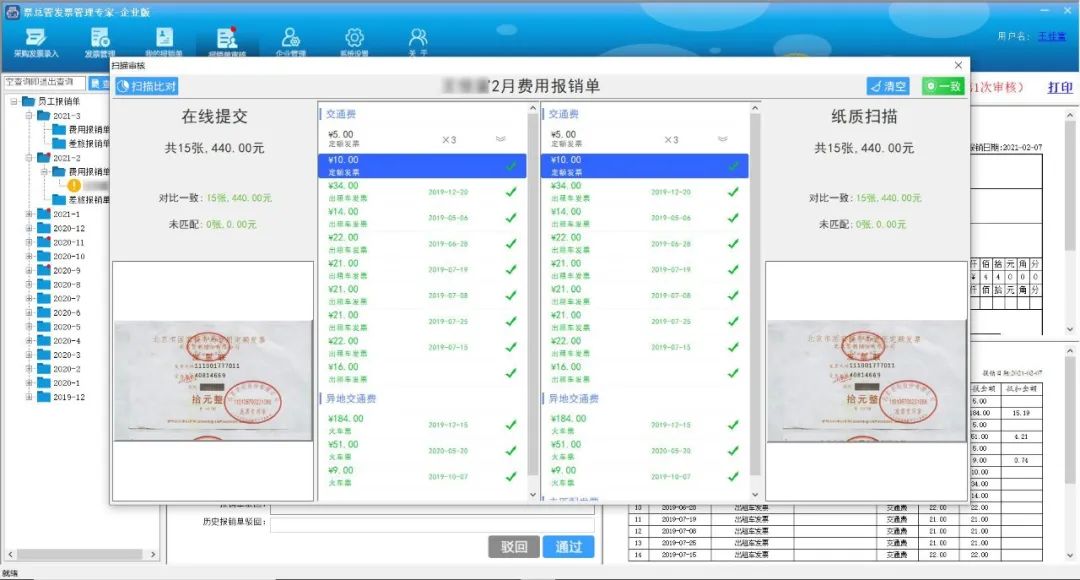Click green checkmark on right ¥184.00 train row

tap(734, 424)
